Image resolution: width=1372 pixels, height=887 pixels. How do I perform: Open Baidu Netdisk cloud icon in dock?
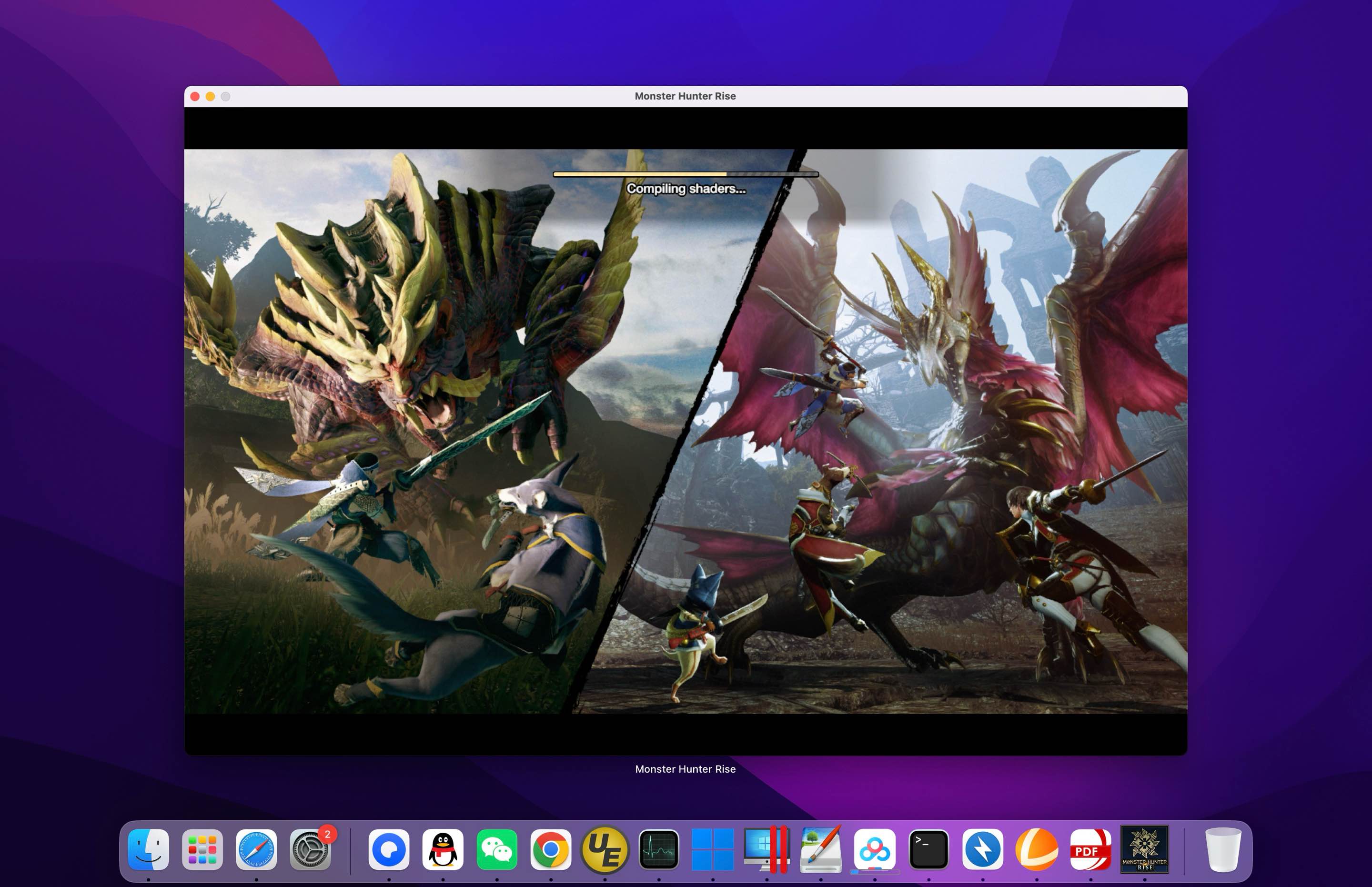click(x=874, y=849)
